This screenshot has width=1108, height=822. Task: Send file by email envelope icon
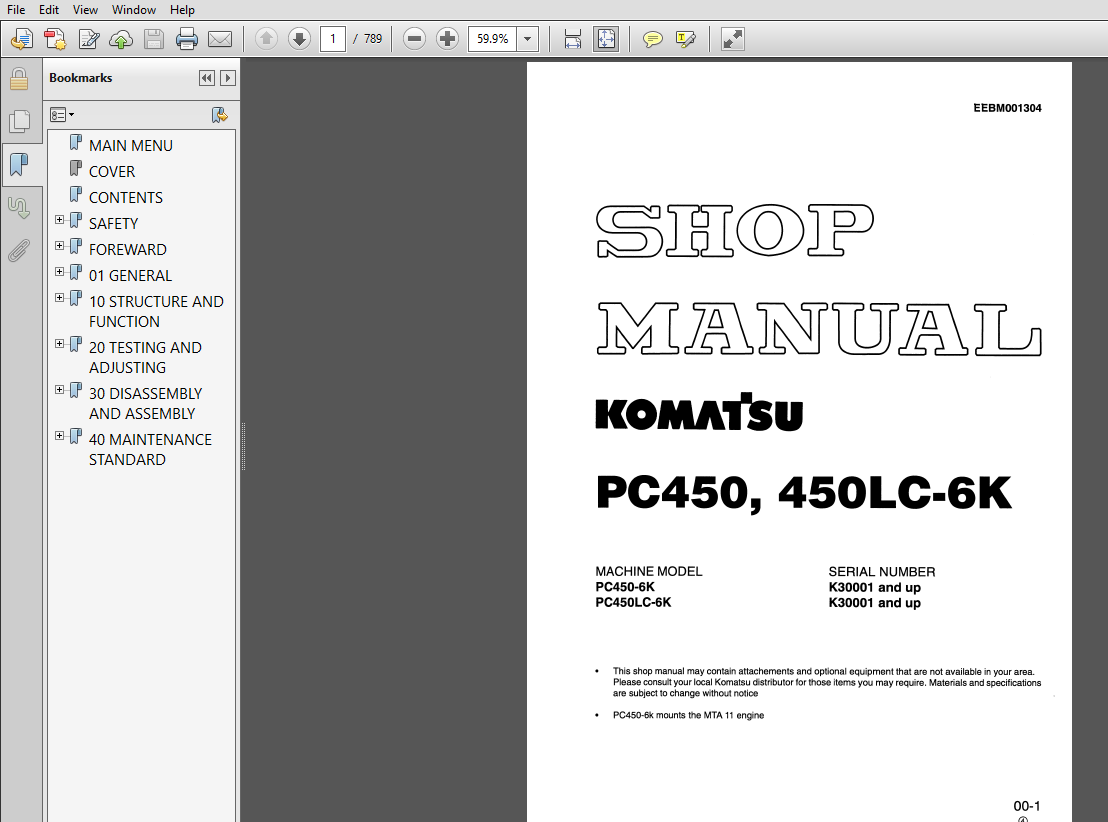[x=220, y=39]
